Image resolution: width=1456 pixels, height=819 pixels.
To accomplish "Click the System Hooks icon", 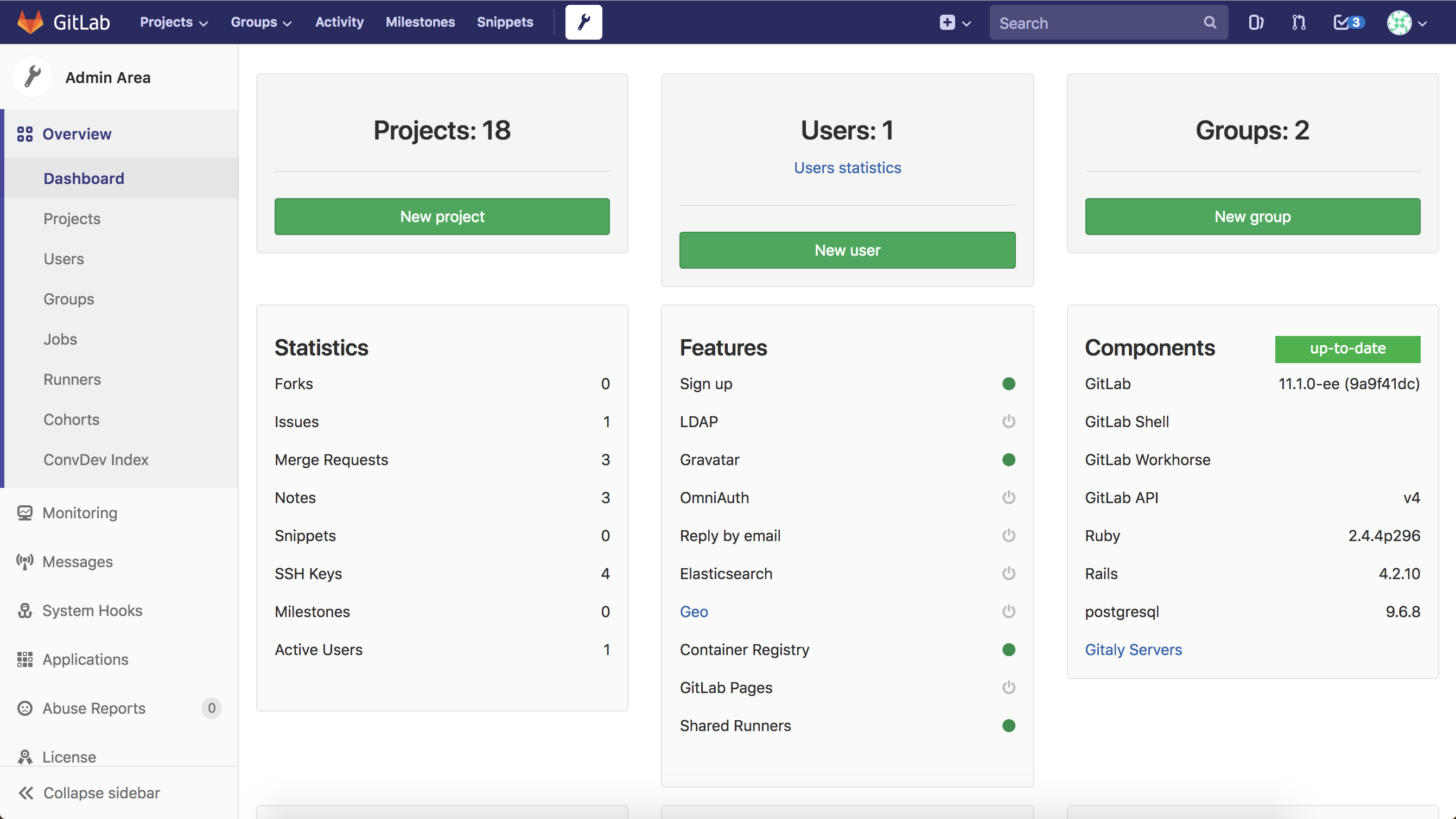I will click(25, 611).
